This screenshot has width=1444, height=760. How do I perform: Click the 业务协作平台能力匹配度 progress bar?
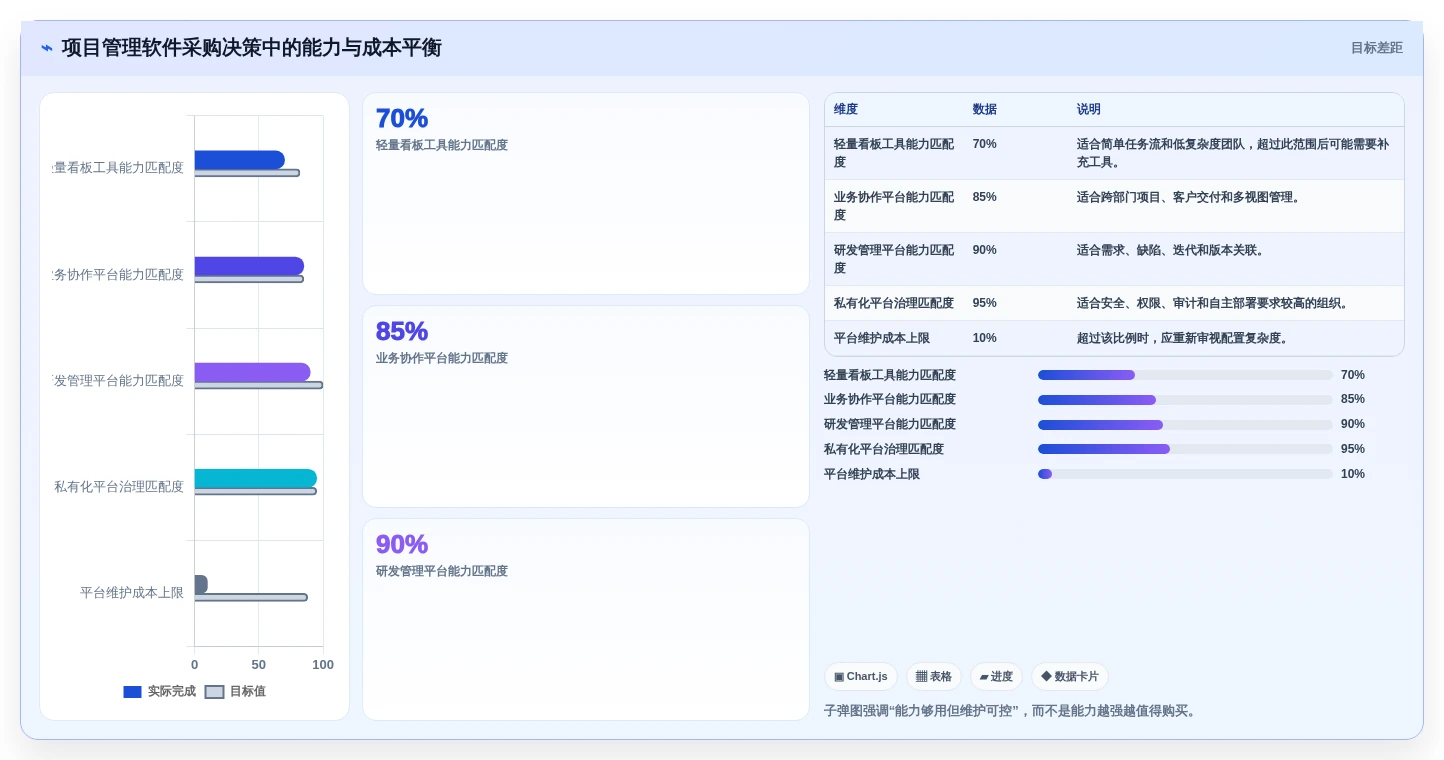(x=1185, y=400)
